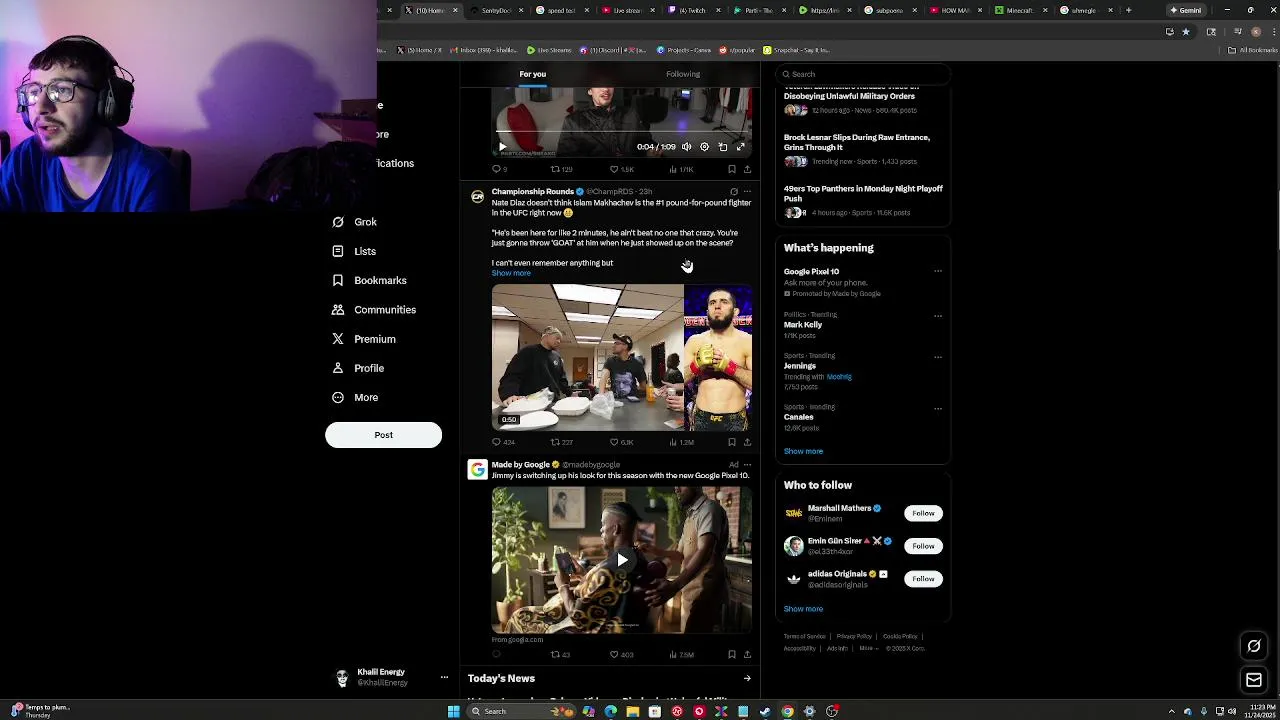Screen dimensions: 1280x720
Task: Play the Nate Diaz video thumbnail
Action: (621, 357)
